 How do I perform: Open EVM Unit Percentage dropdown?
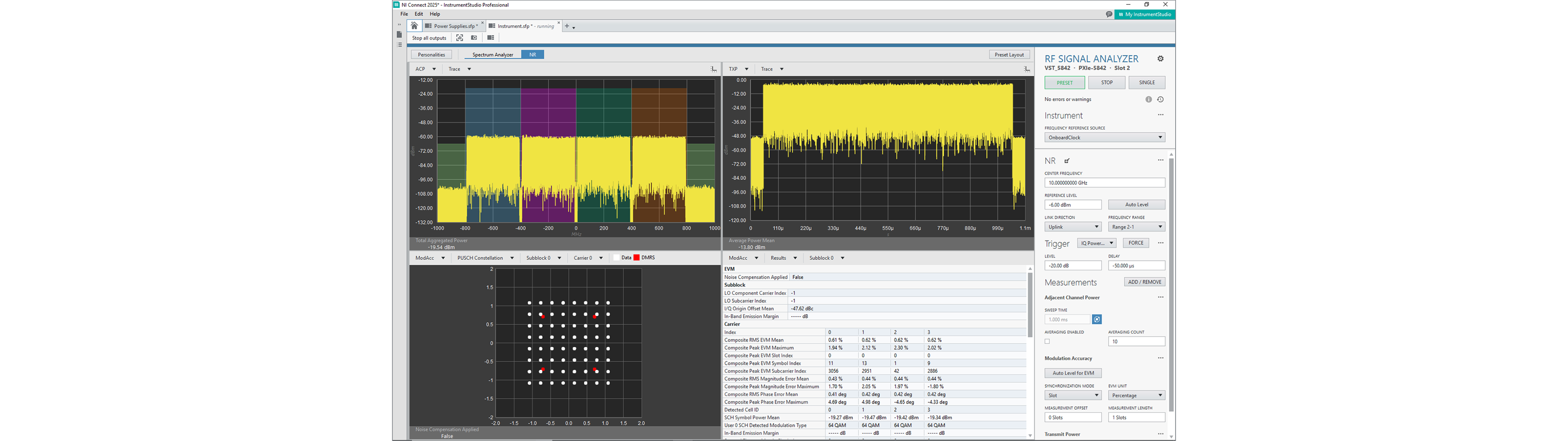pos(1136,395)
